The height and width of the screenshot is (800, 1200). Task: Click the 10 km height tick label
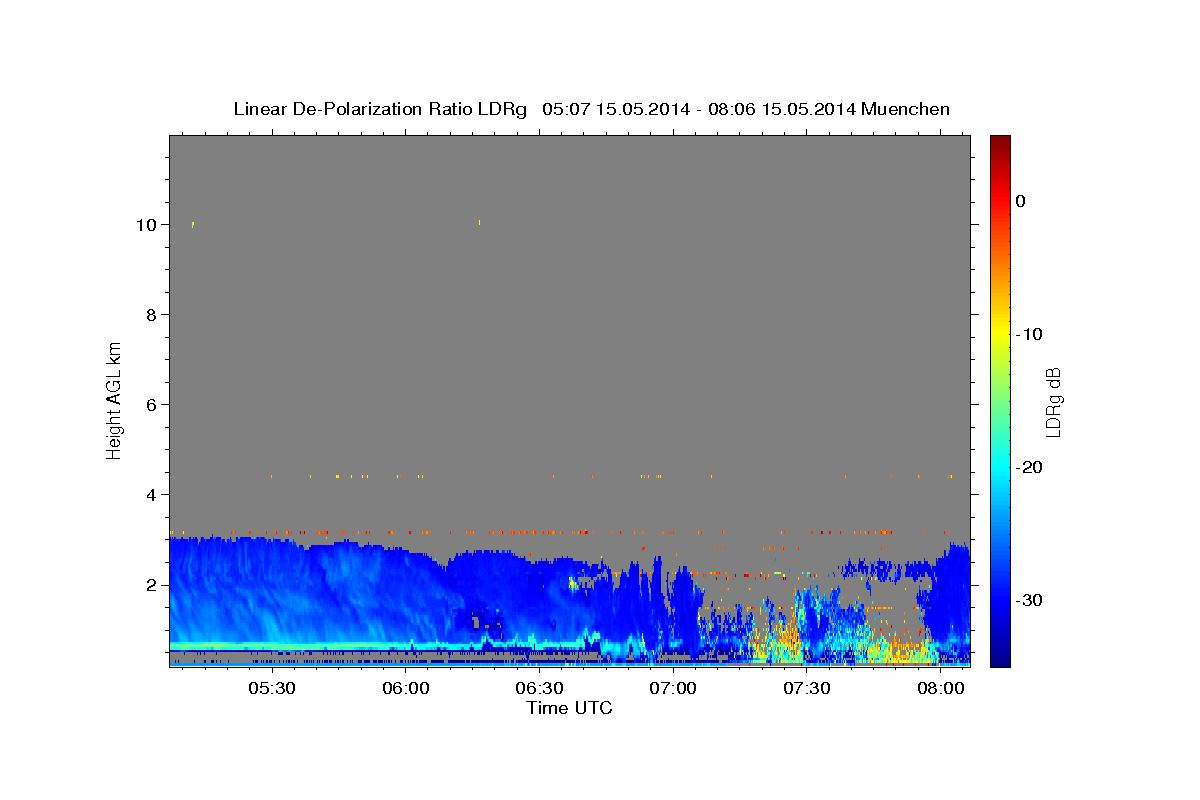(x=145, y=225)
